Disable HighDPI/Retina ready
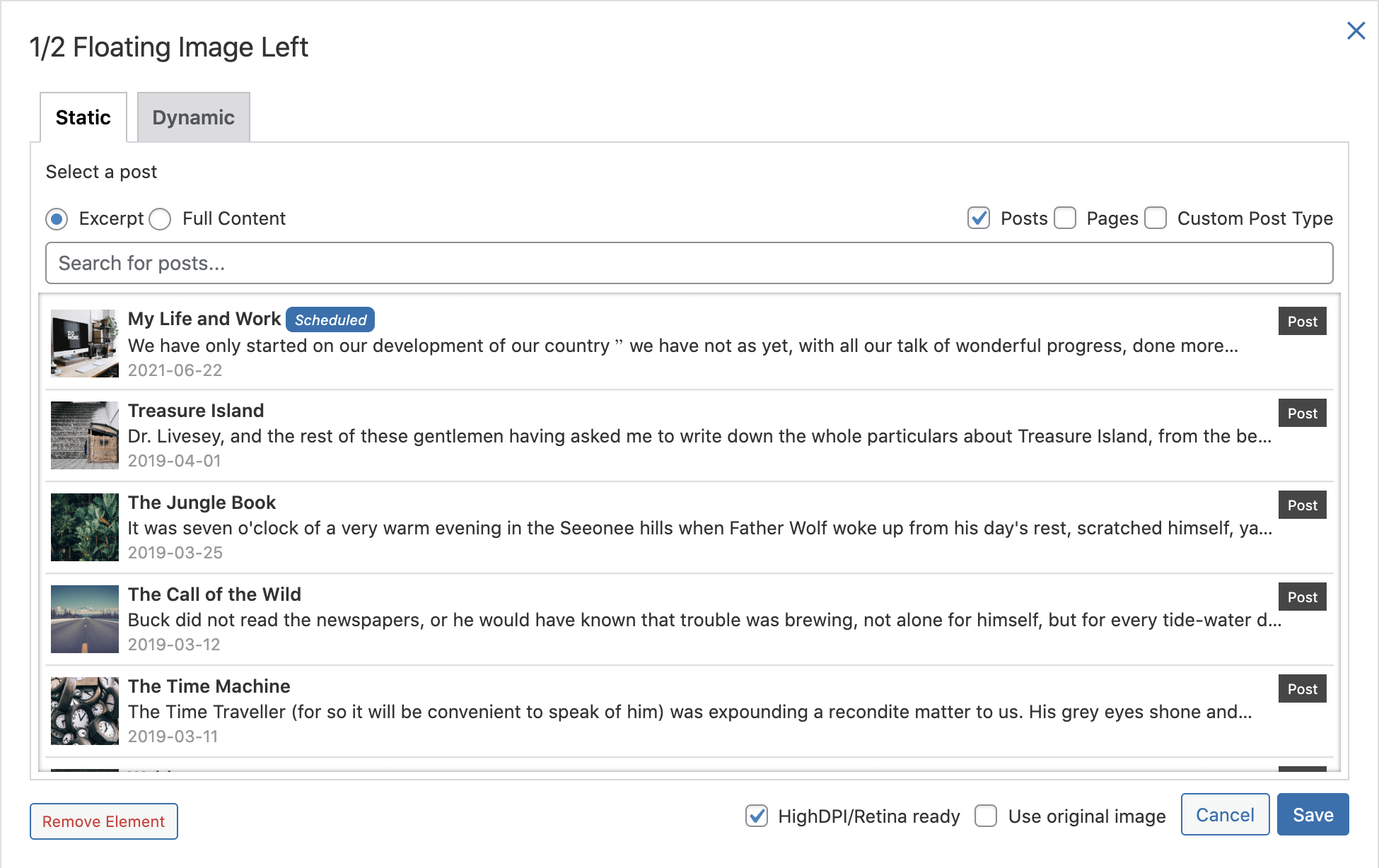This screenshot has height=868, width=1379. [757, 816]
